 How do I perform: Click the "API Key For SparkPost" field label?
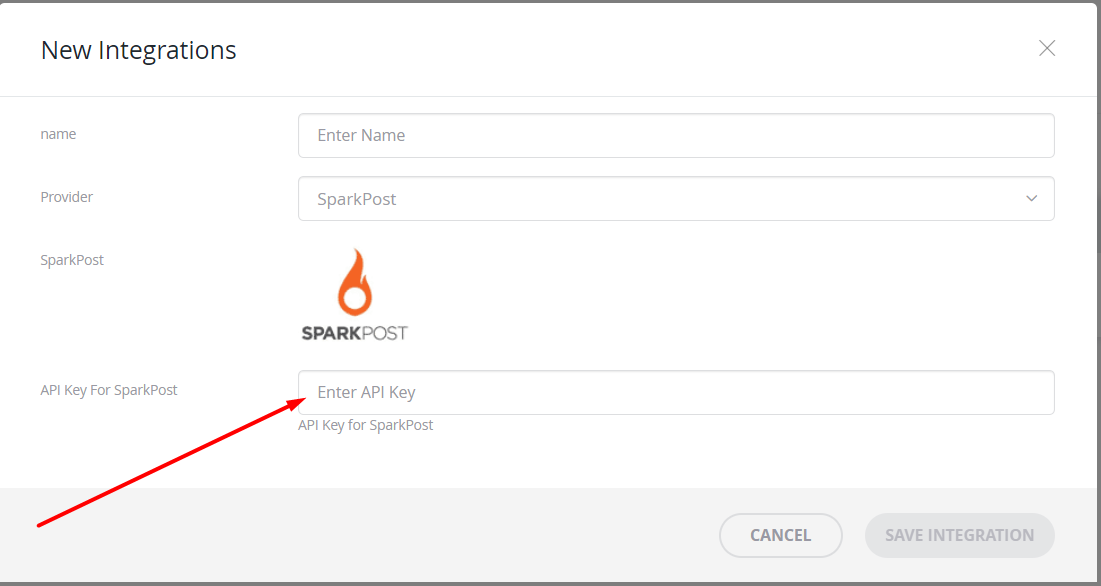pos(109,390)
